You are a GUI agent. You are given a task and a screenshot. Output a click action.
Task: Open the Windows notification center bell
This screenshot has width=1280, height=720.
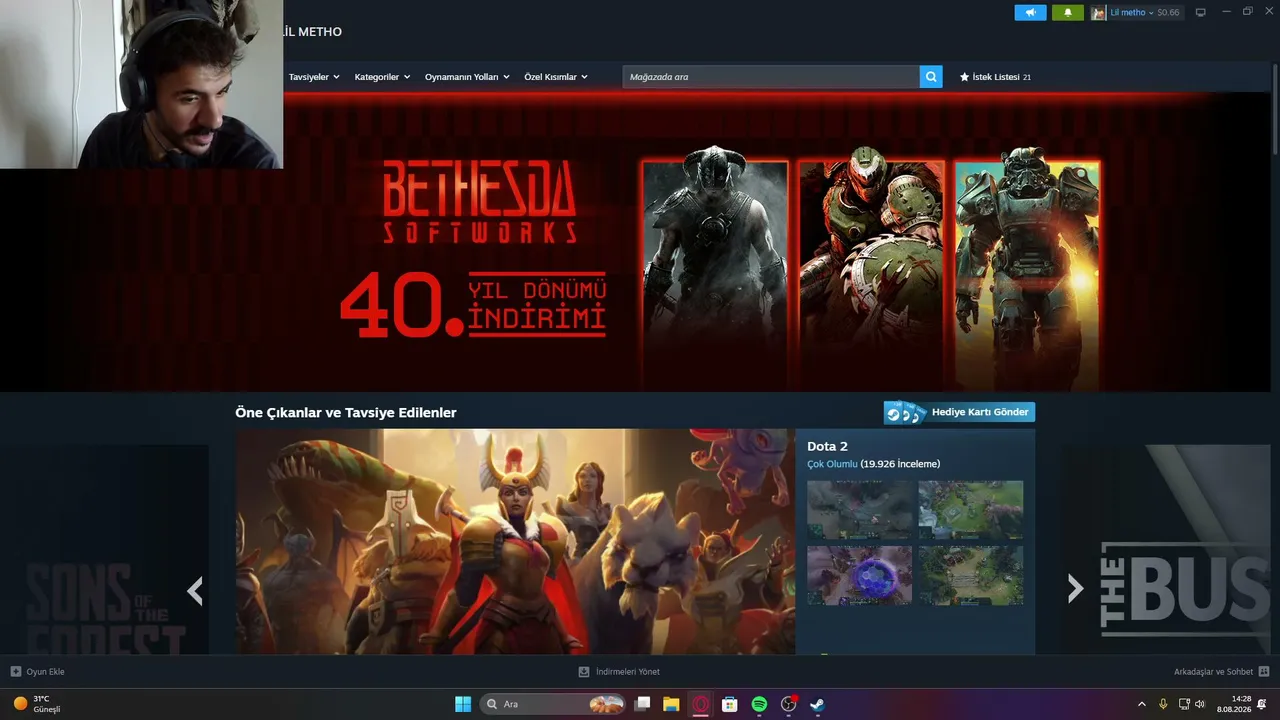tap(1262, 704)
